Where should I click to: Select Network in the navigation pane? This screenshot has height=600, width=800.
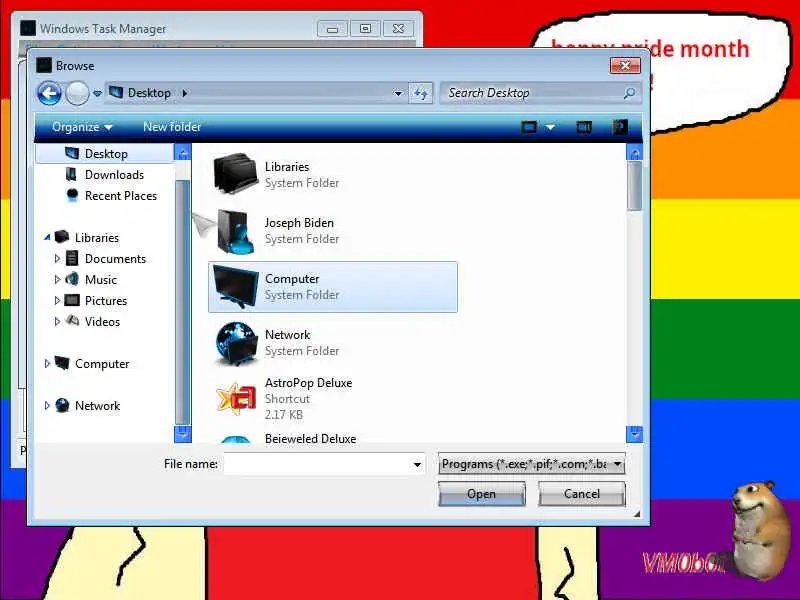pos(97,406)
